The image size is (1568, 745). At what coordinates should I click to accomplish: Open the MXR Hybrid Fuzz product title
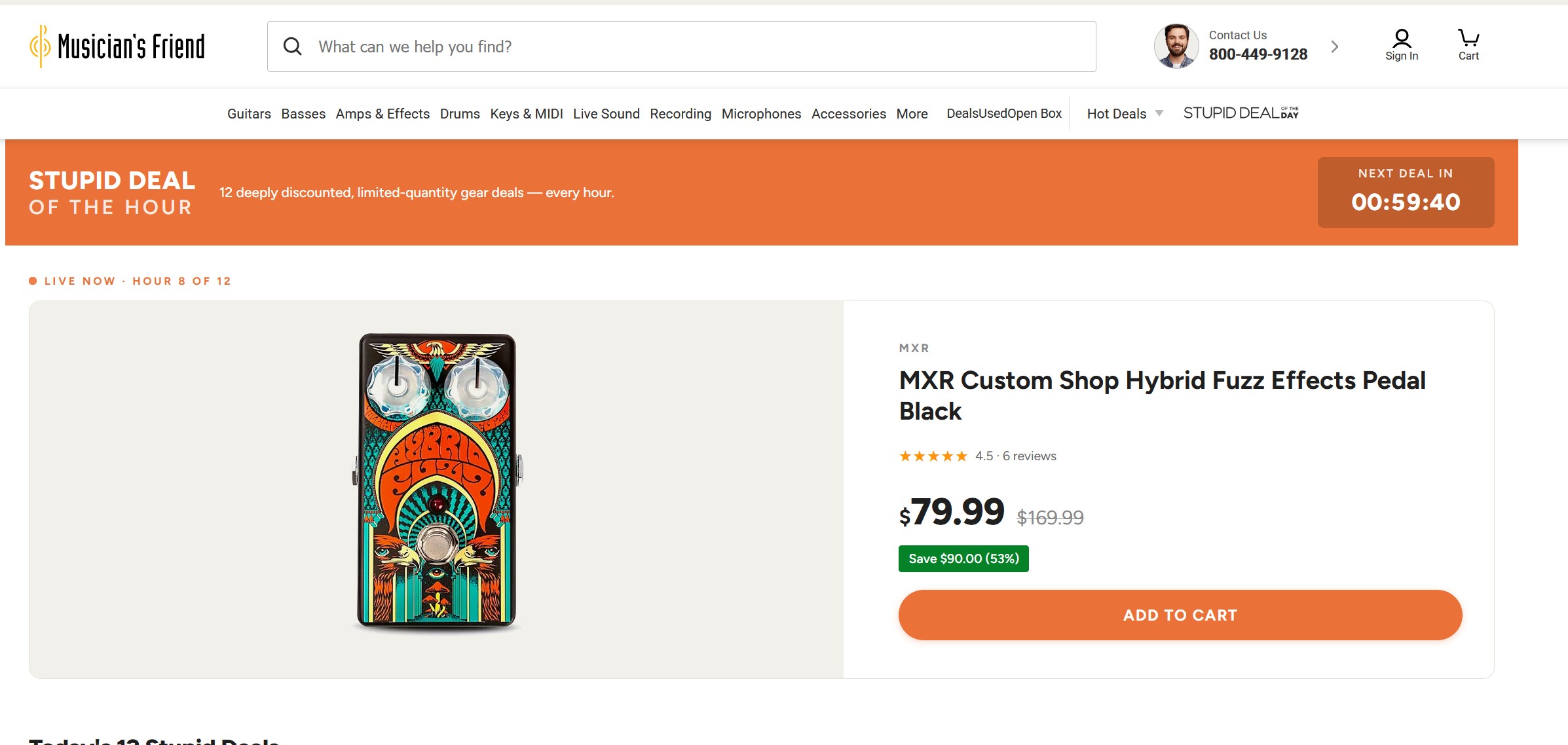tap(1162, 395)
